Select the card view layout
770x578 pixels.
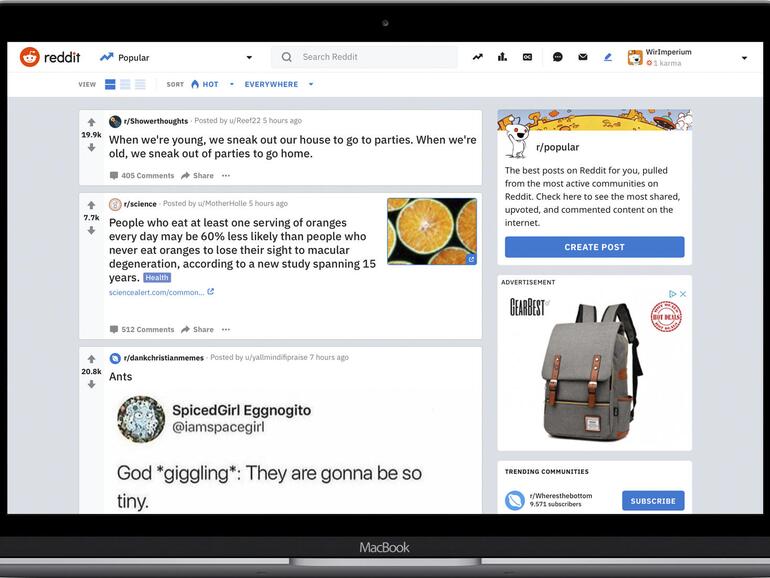pos(110,84)
